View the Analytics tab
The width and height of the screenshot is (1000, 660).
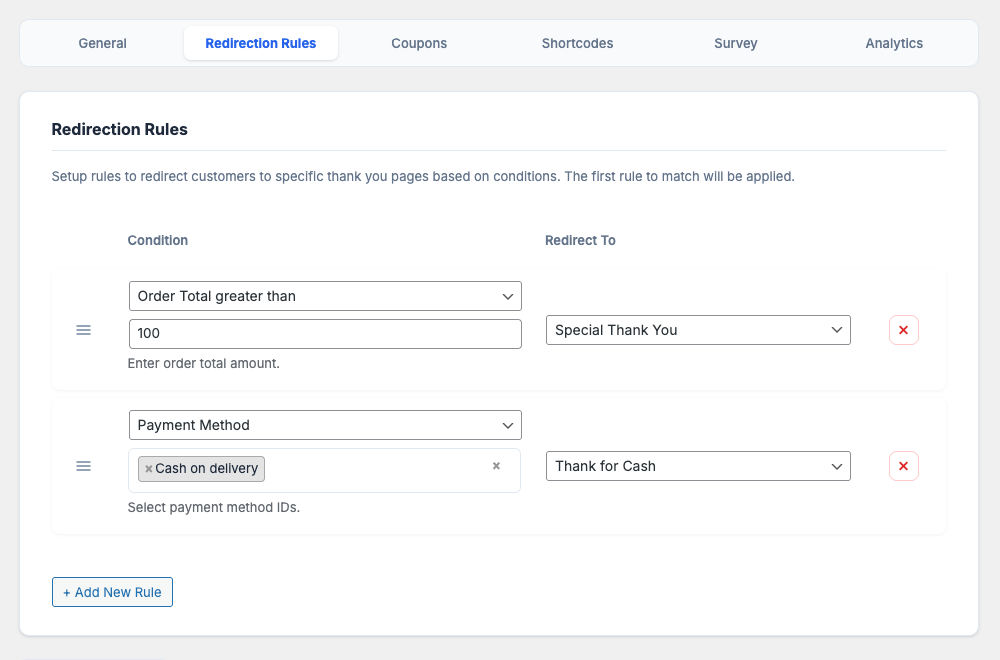point(894,43)
